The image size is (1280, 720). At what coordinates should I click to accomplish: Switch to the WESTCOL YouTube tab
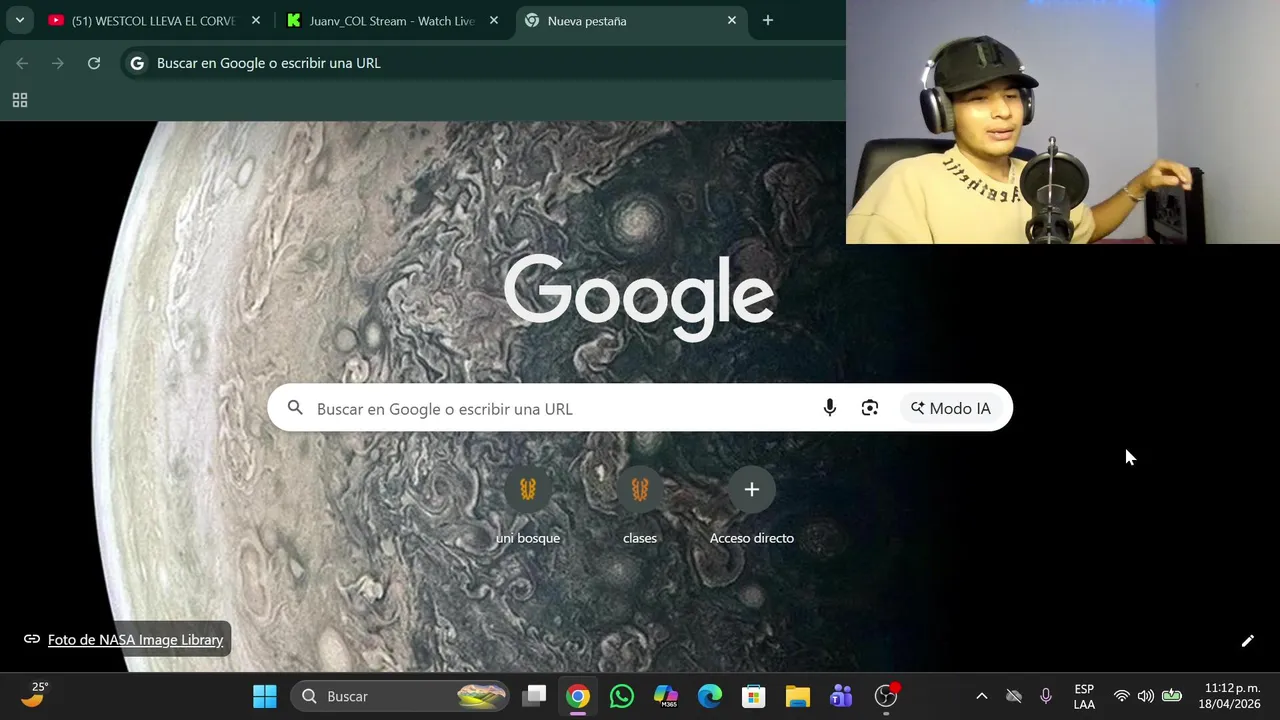tap(155, 20)
